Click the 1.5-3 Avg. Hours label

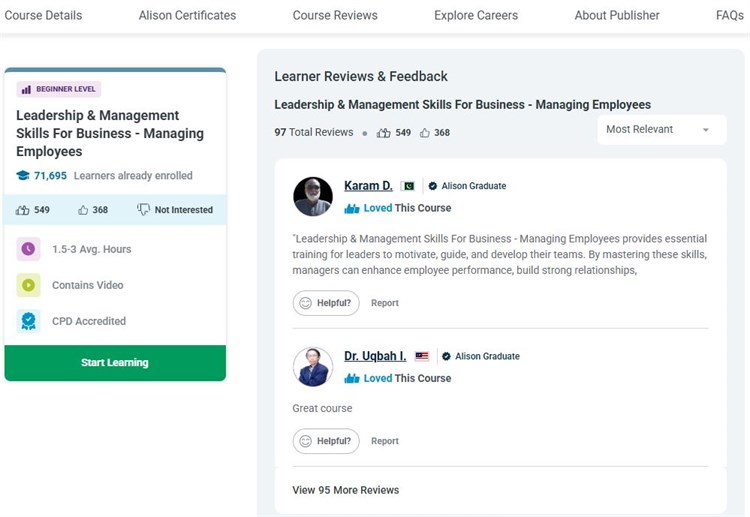91,249
